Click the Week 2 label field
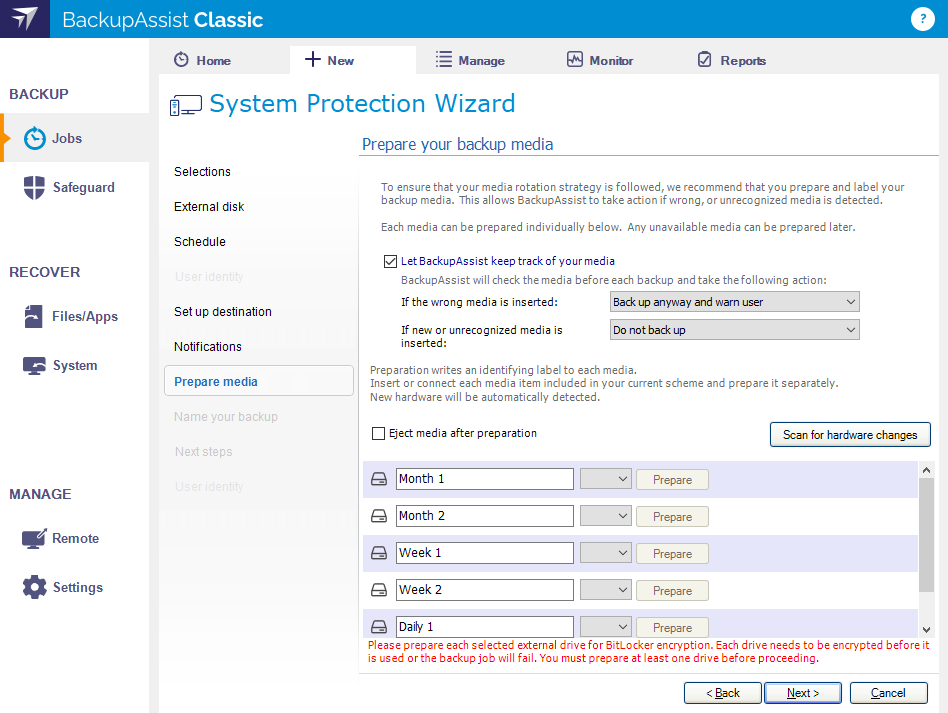The image size is (948, 713). click(485, 590)
